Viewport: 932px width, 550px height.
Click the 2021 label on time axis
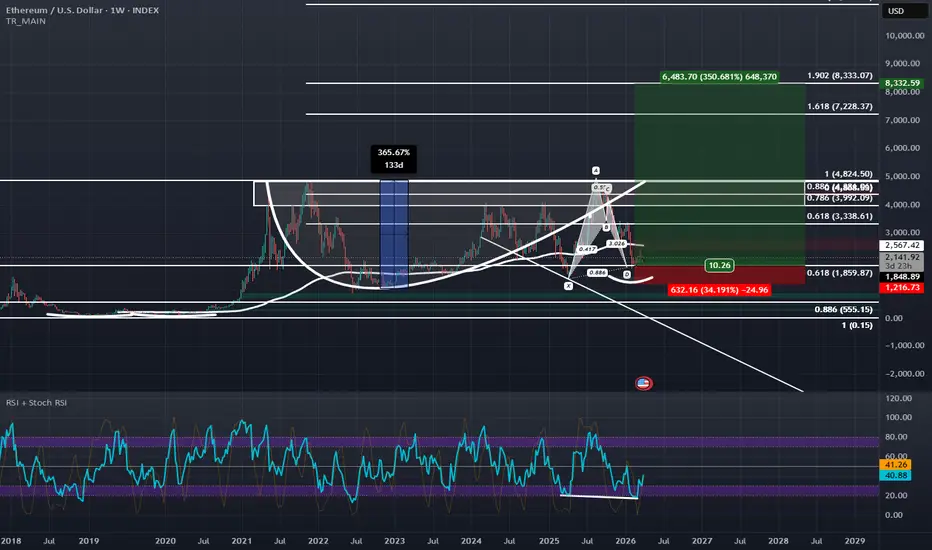click(x=241, y=541)
